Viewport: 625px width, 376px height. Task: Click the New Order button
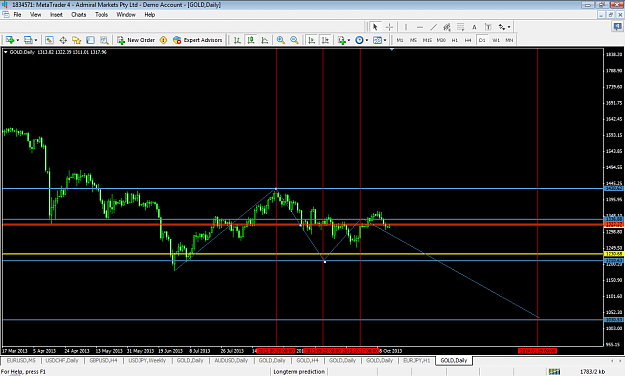pos(136,40)
